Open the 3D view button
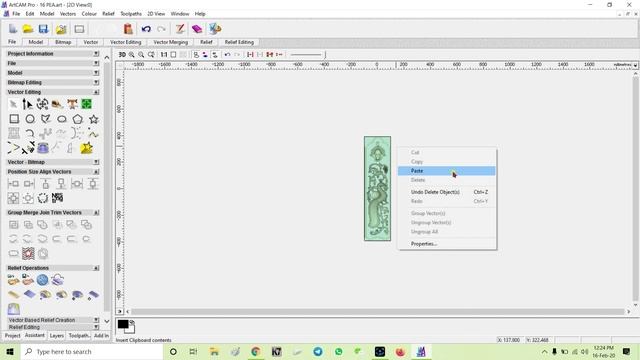Screen dimensions: 640x360 pos(122,54)
